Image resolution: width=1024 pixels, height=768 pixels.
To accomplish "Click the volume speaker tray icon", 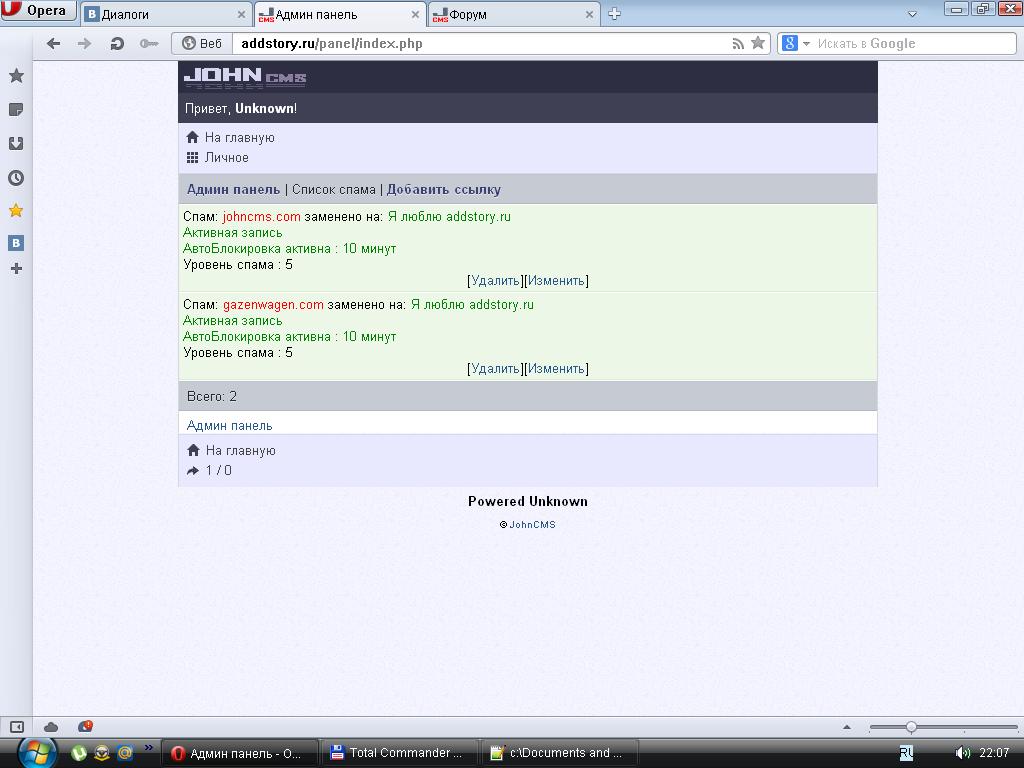I will (962, 753).
